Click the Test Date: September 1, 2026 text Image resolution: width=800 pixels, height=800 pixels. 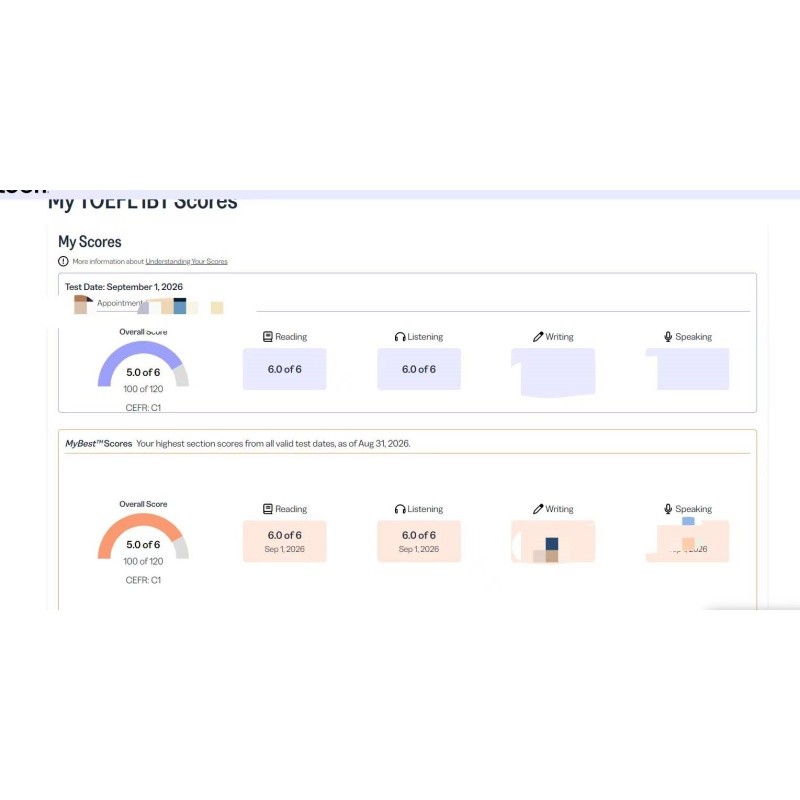123,287
